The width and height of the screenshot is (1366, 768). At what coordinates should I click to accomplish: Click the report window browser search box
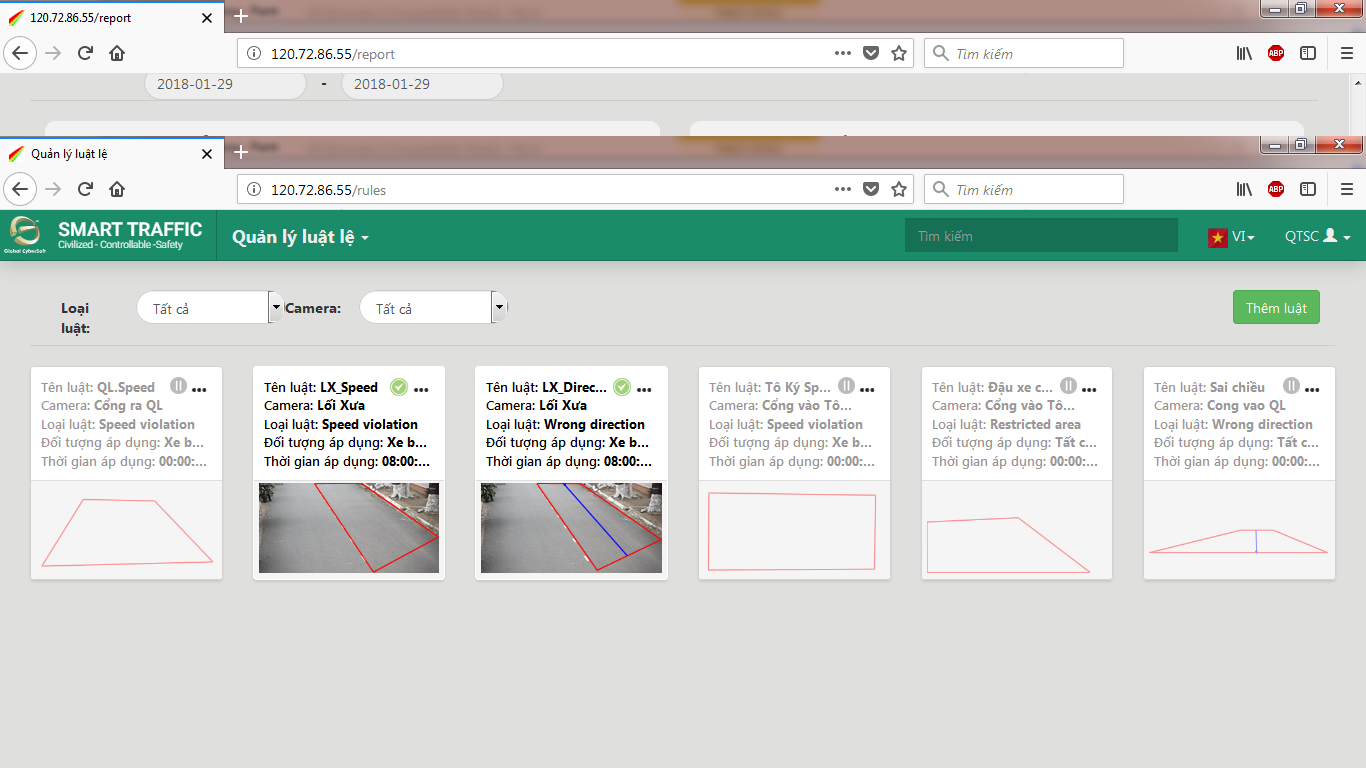1024,53
